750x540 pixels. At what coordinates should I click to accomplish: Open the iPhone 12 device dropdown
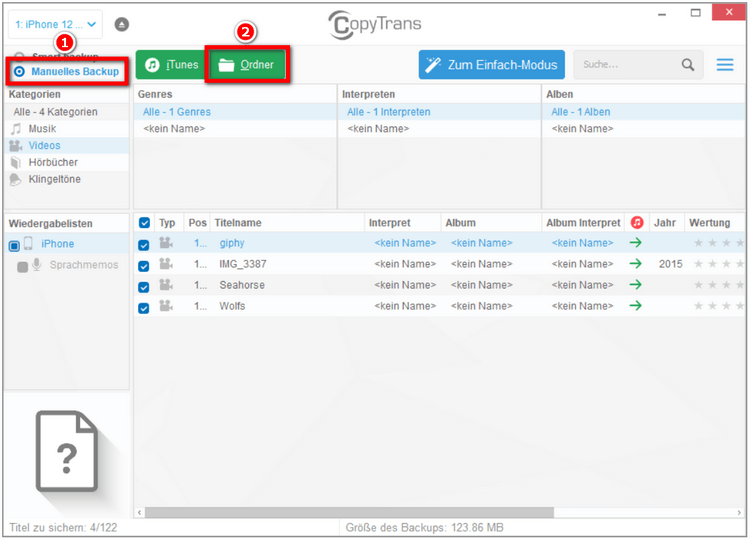point(55,24)
